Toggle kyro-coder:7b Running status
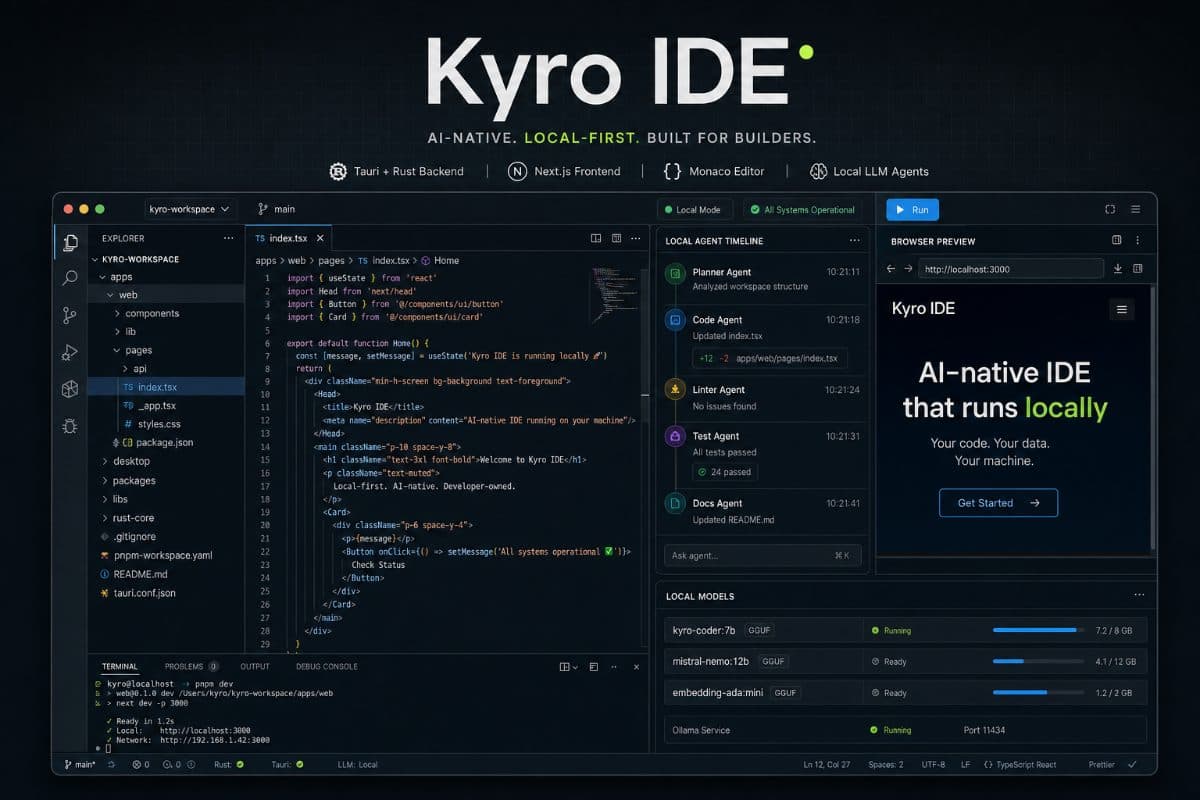This screenshot has height=800, width=1200. pos(891,631)
